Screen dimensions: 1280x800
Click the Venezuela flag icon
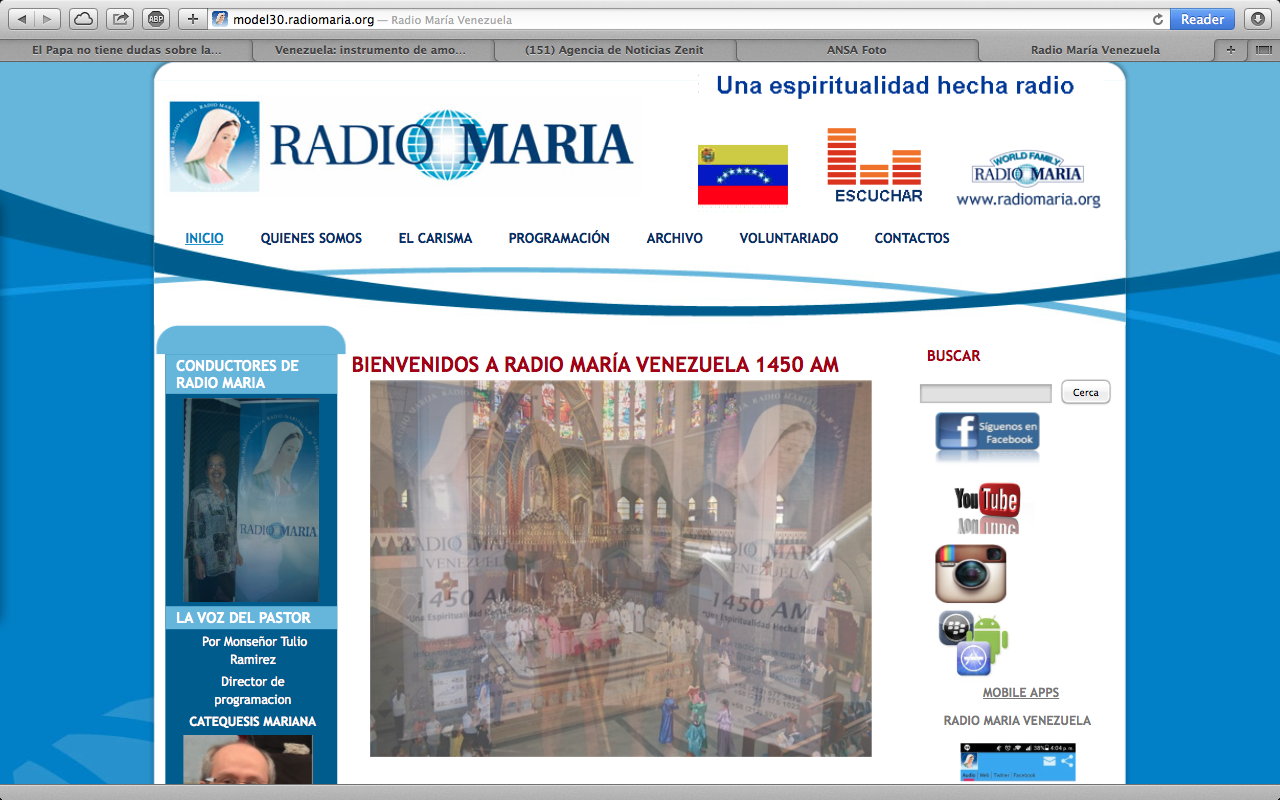point(742,175)
